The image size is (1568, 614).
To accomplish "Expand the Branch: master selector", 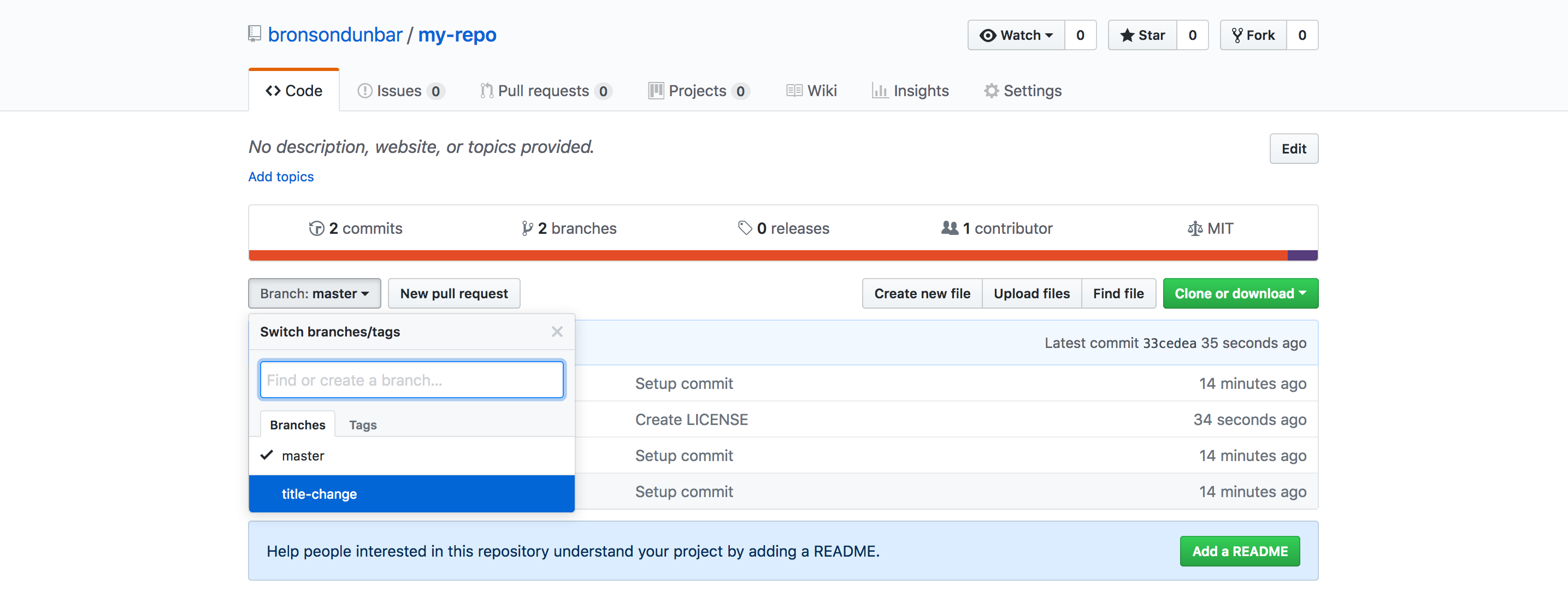I will [x=314, y=294].
